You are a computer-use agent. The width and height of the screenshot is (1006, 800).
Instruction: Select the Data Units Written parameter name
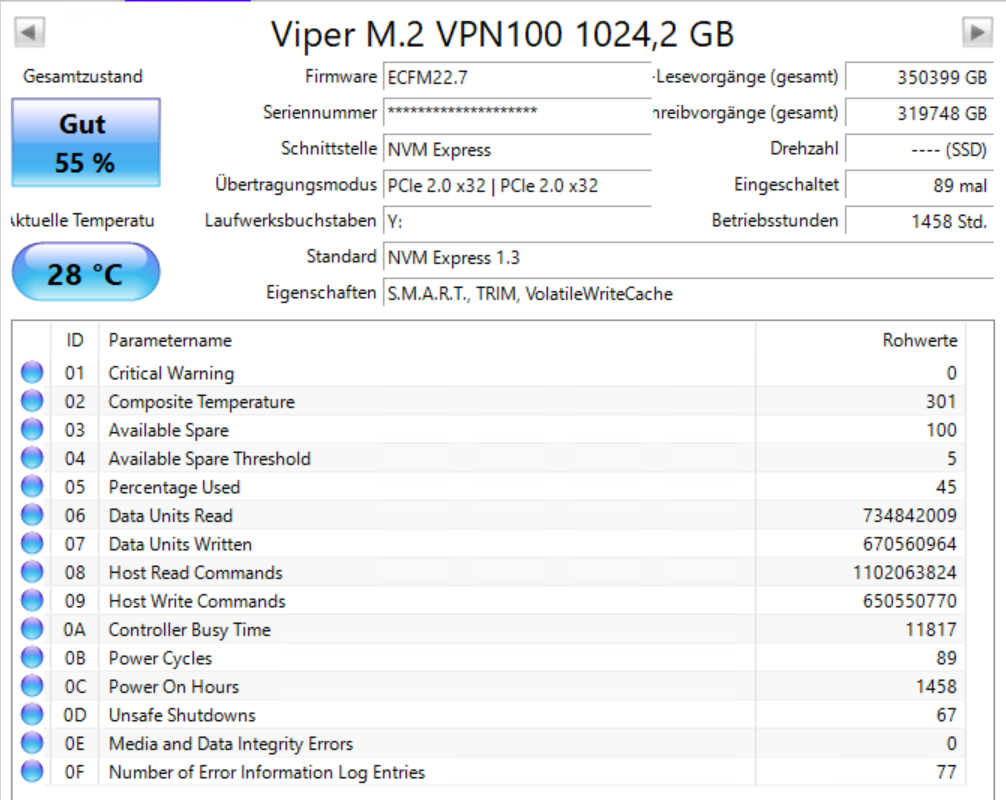(x=180, y=544)
